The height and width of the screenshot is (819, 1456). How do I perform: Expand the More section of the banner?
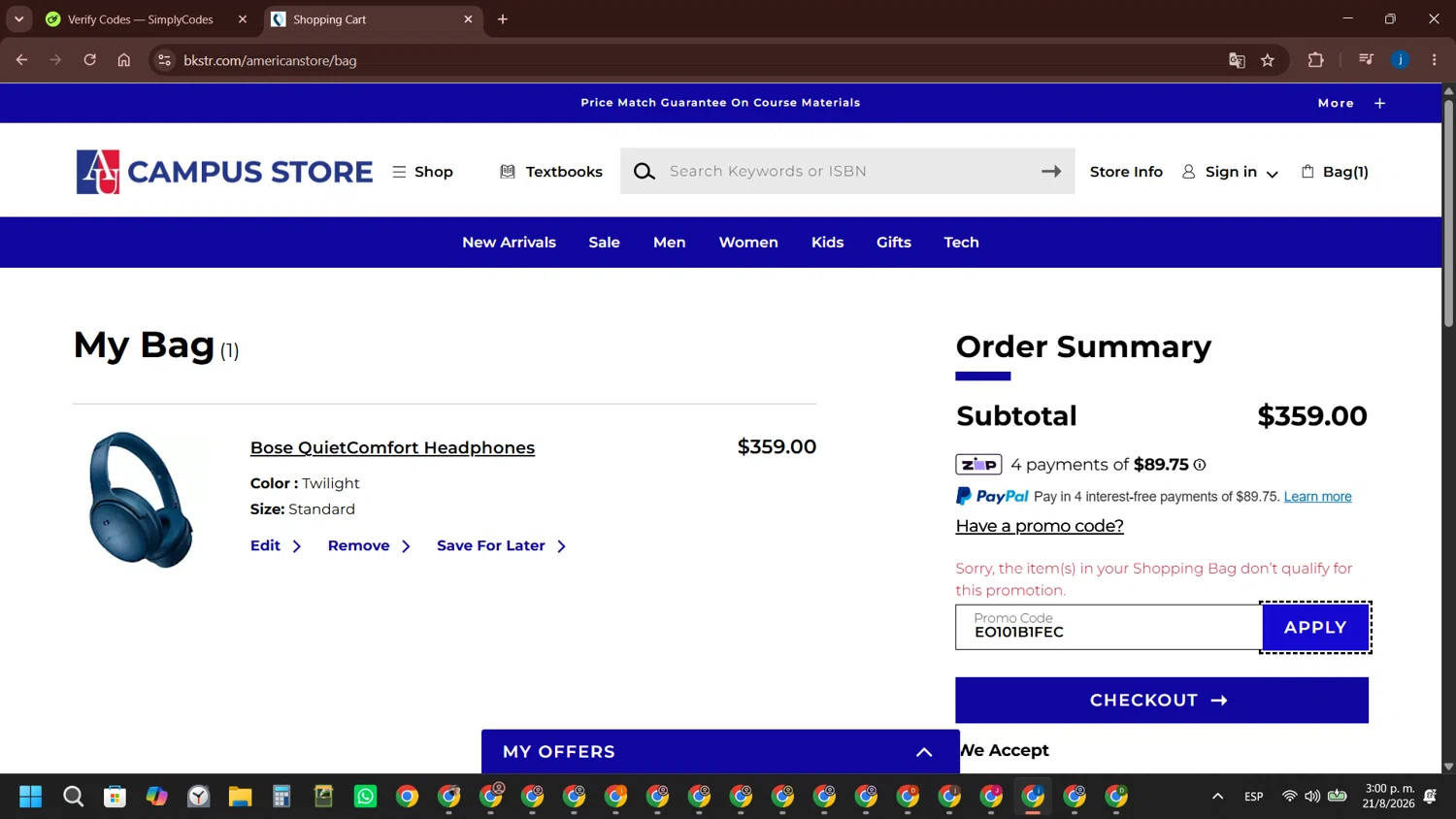point(1351,103)
